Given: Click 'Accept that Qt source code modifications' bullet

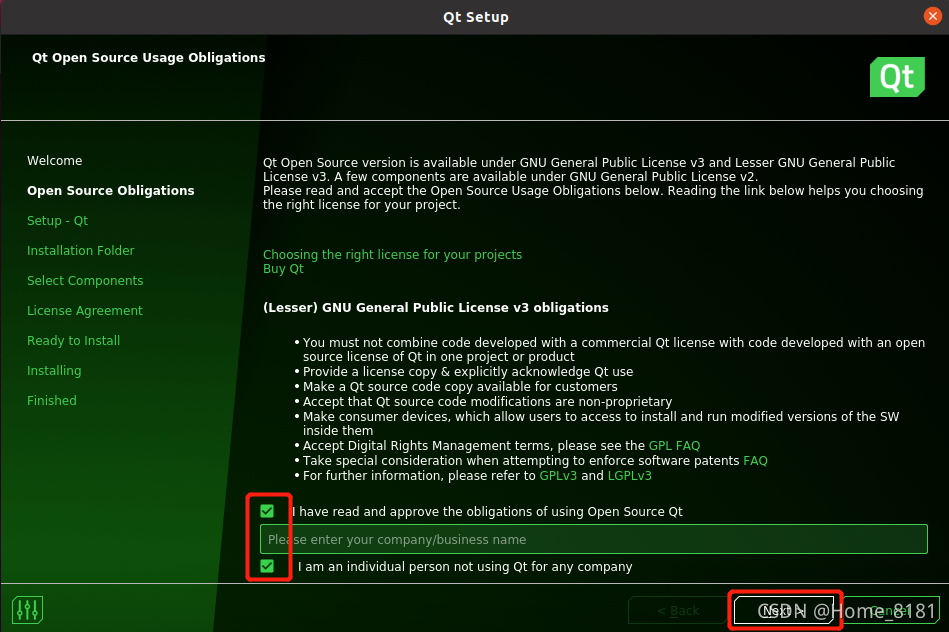Looking at the screenshot, I should point(487,402).
